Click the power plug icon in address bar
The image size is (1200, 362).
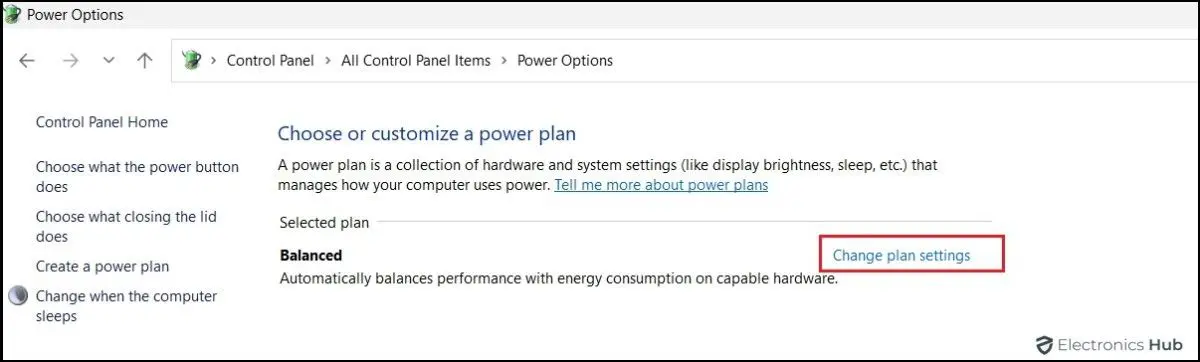(191, 60)
